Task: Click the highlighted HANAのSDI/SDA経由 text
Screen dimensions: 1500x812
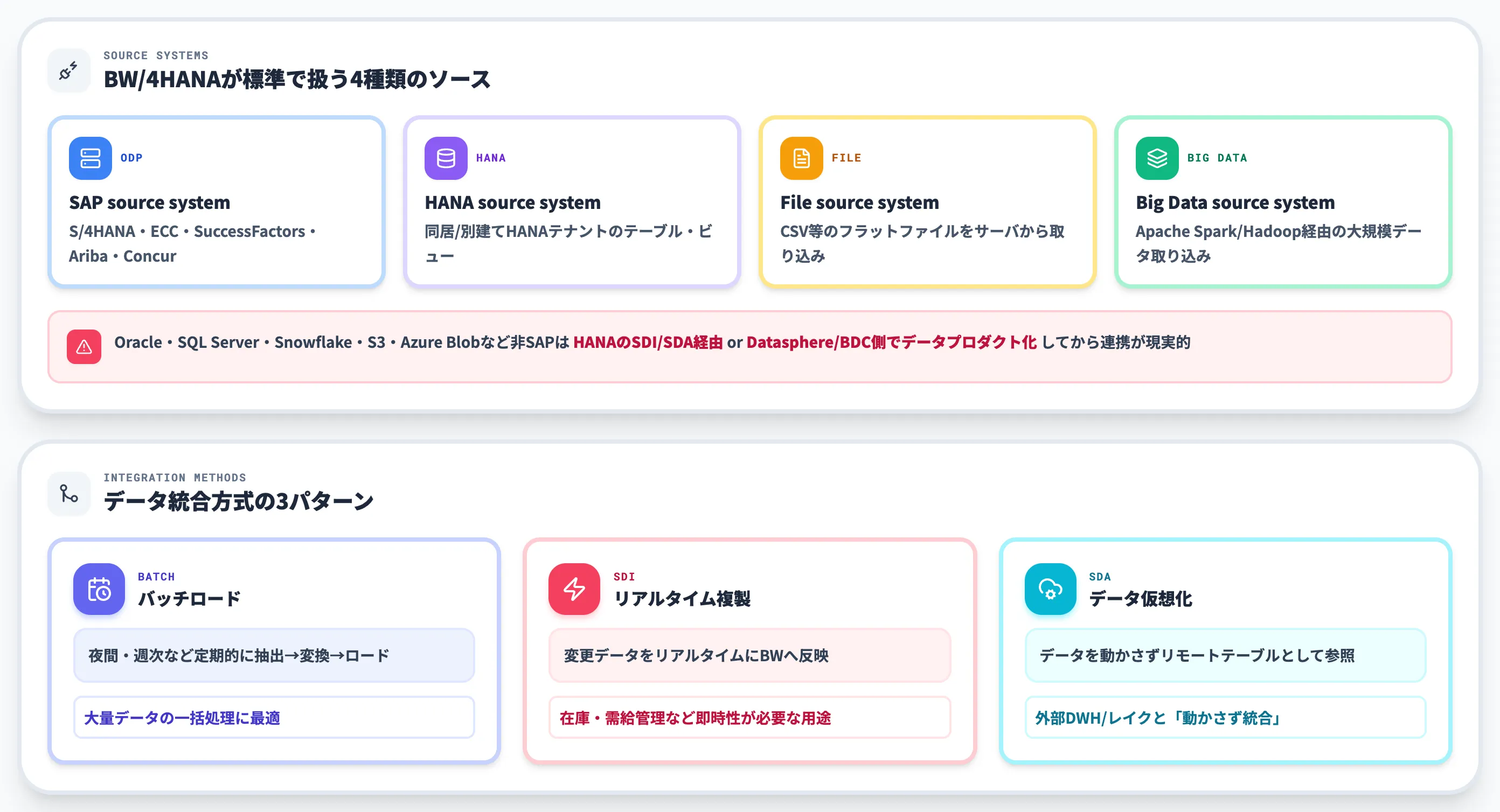Action: pyautogui.click(x=648, y=342)
